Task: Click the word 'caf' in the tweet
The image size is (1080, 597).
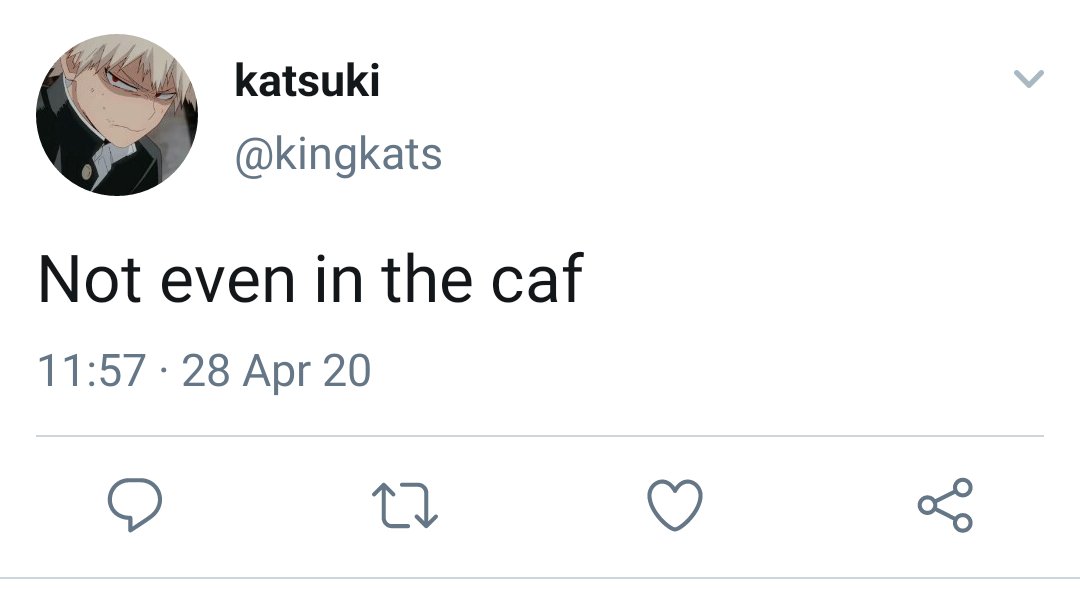Action: [x=537, y=279]
